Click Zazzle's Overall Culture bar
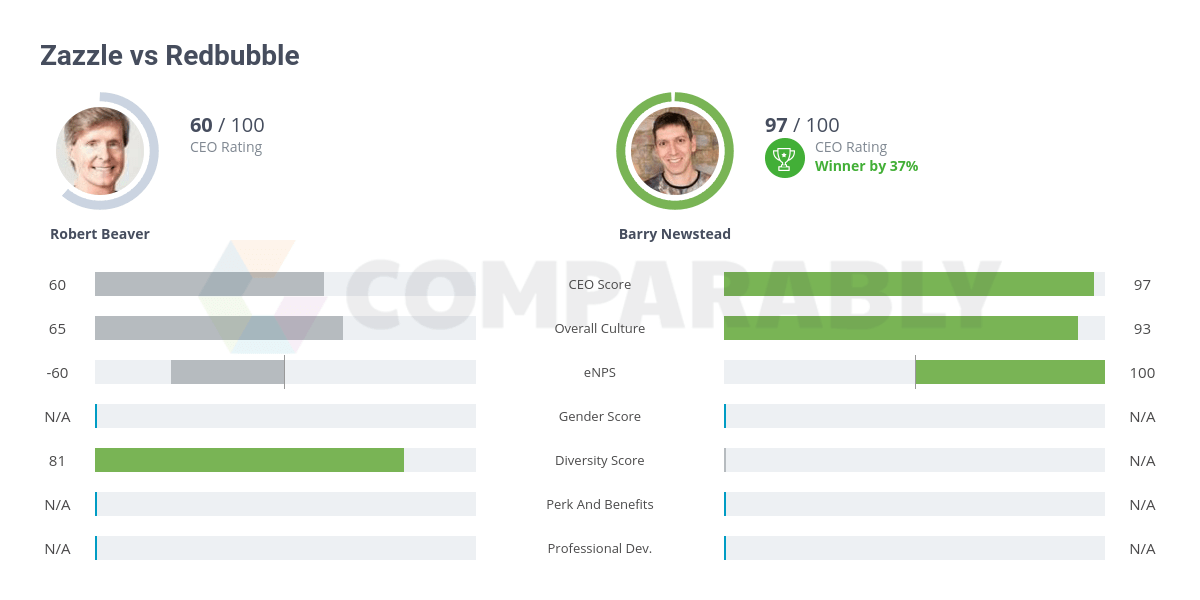Image resolution: width=1200 pixels, height=600 pixels. click(219, 328)
